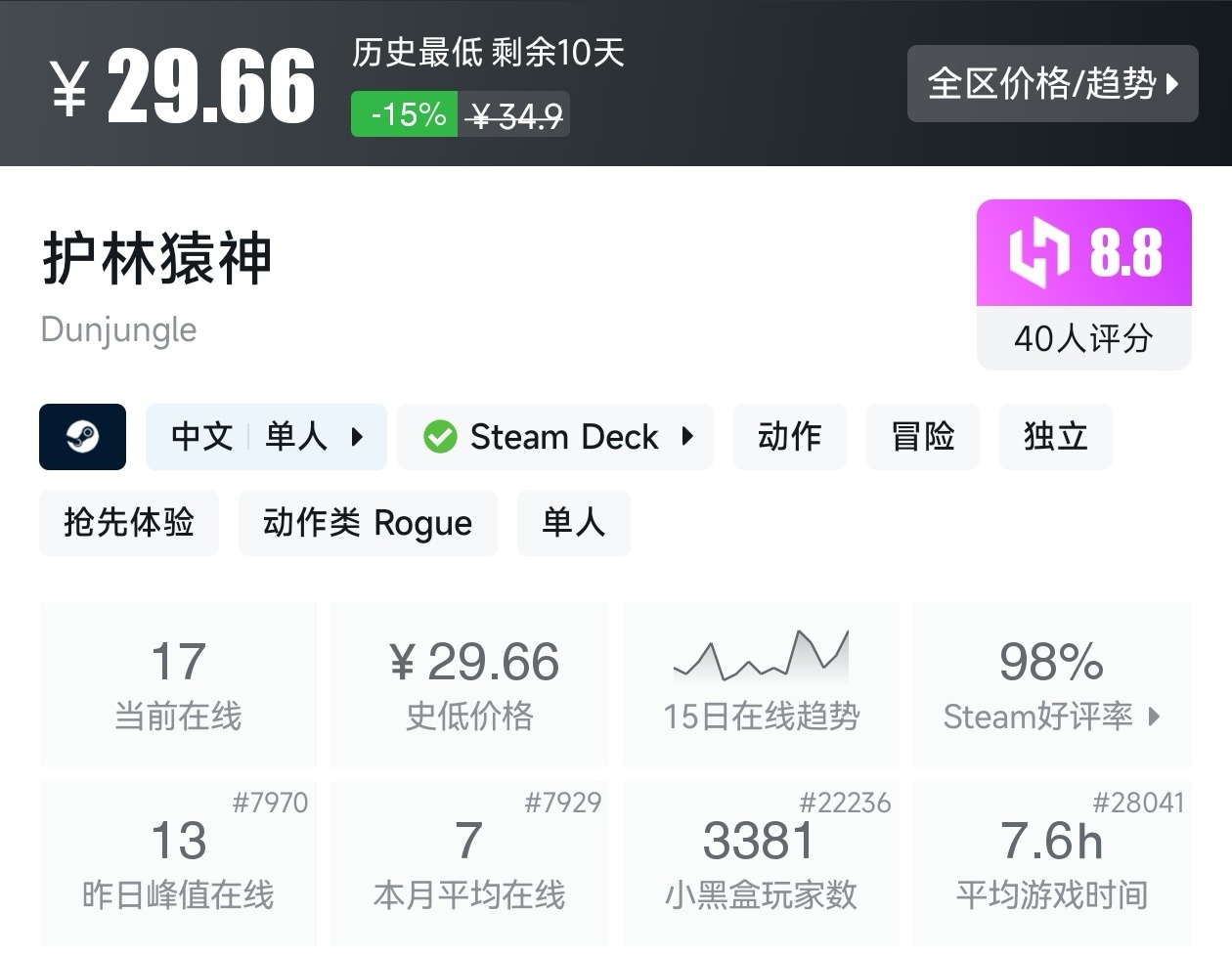This screenshot has height=956, width=1232.
Task: Click the Steam platform icon
Action: point(82,436)
